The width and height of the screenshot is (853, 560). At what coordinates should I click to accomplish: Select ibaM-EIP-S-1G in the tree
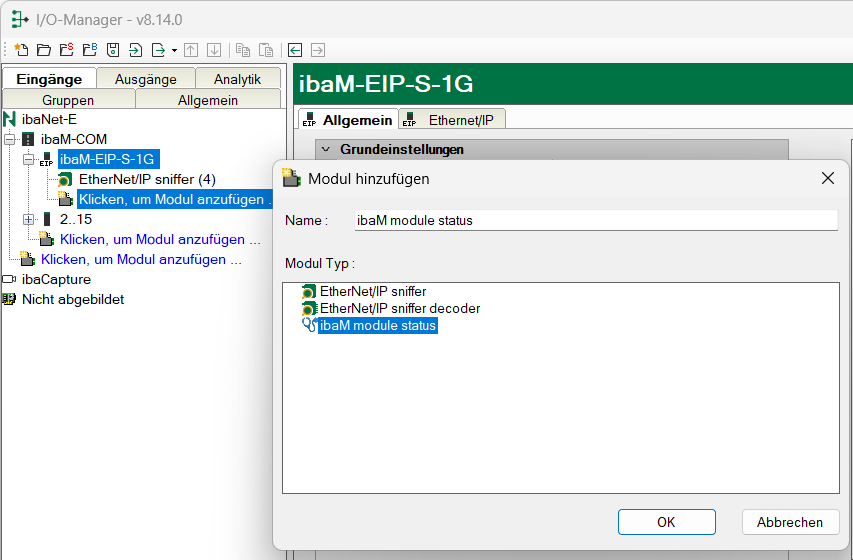[108, 159]
